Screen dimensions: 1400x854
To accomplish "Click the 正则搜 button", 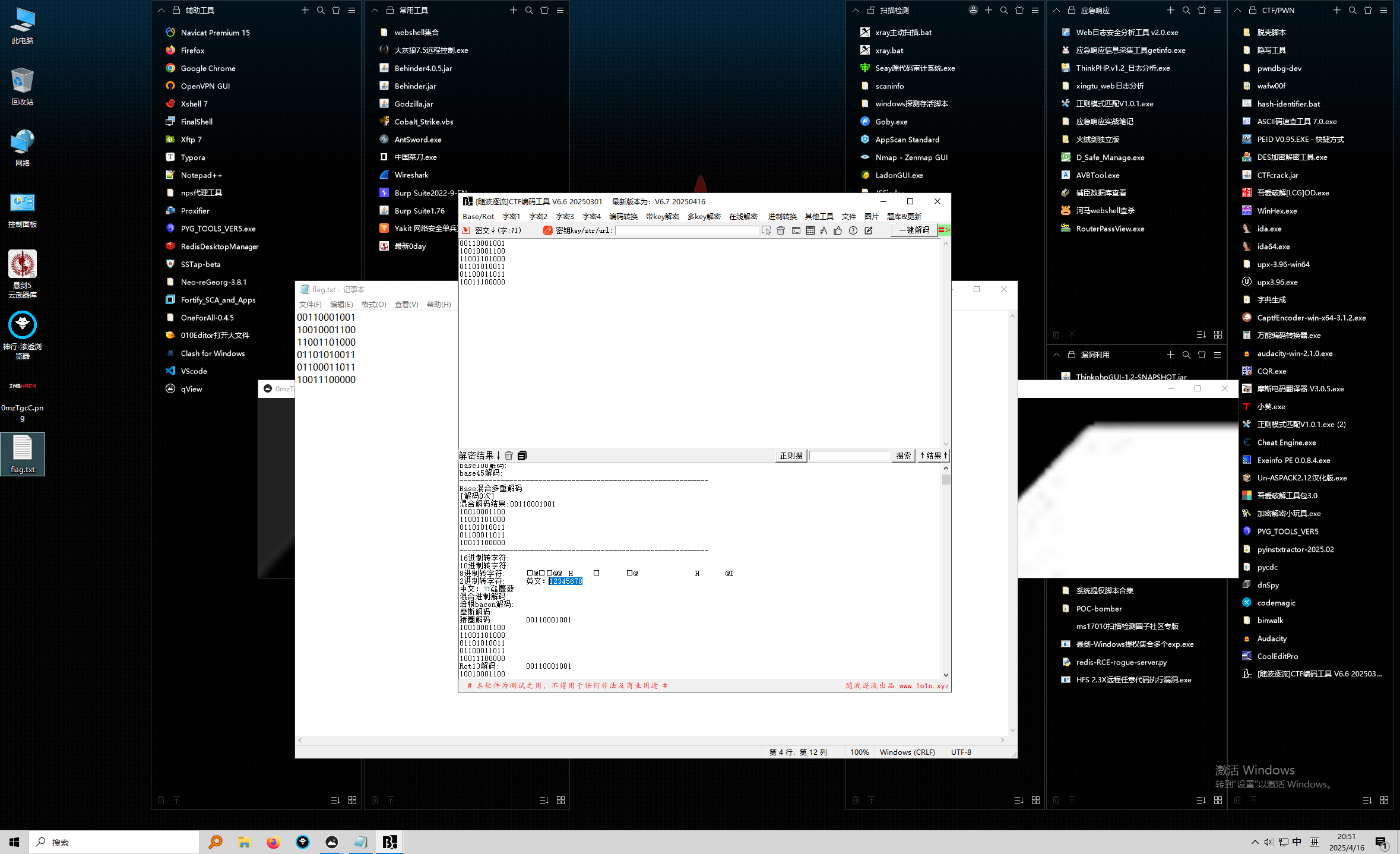I will click(x=791, y=456).
